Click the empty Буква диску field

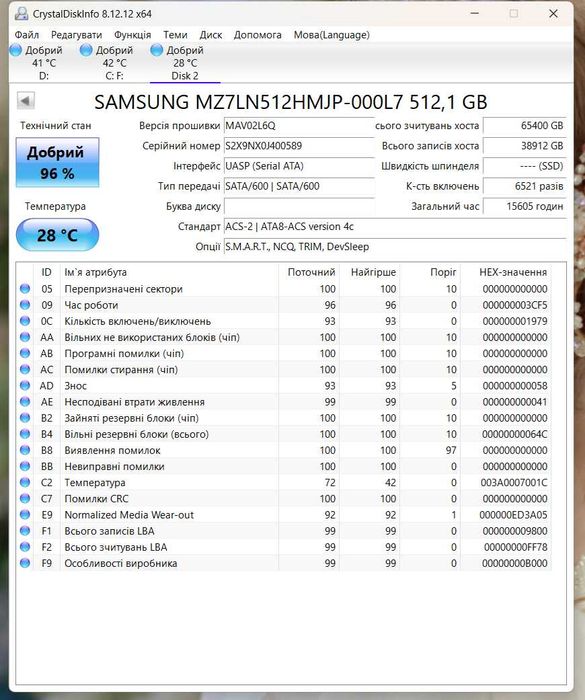298,206
